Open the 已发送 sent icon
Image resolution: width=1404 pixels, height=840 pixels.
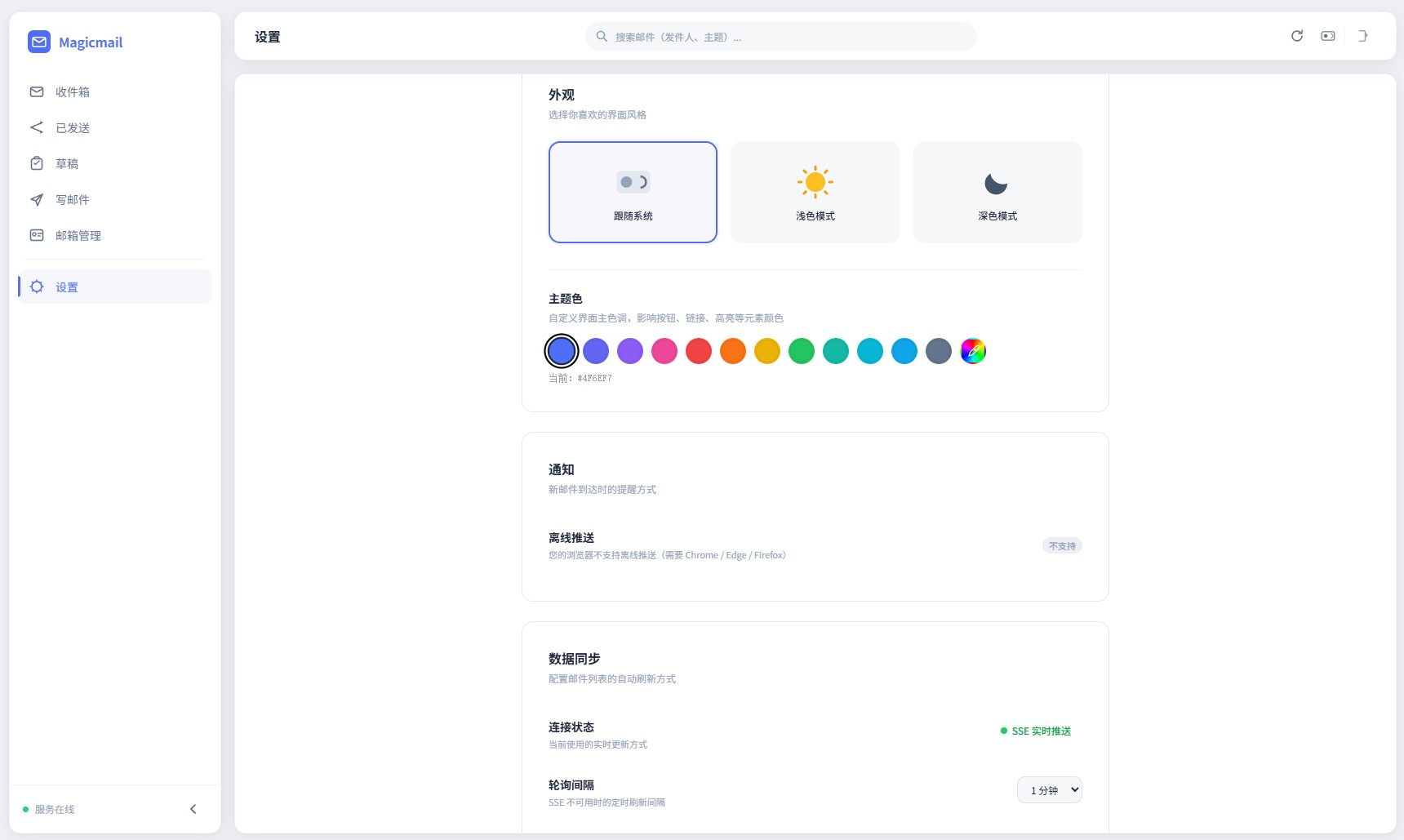pos(37,127)
